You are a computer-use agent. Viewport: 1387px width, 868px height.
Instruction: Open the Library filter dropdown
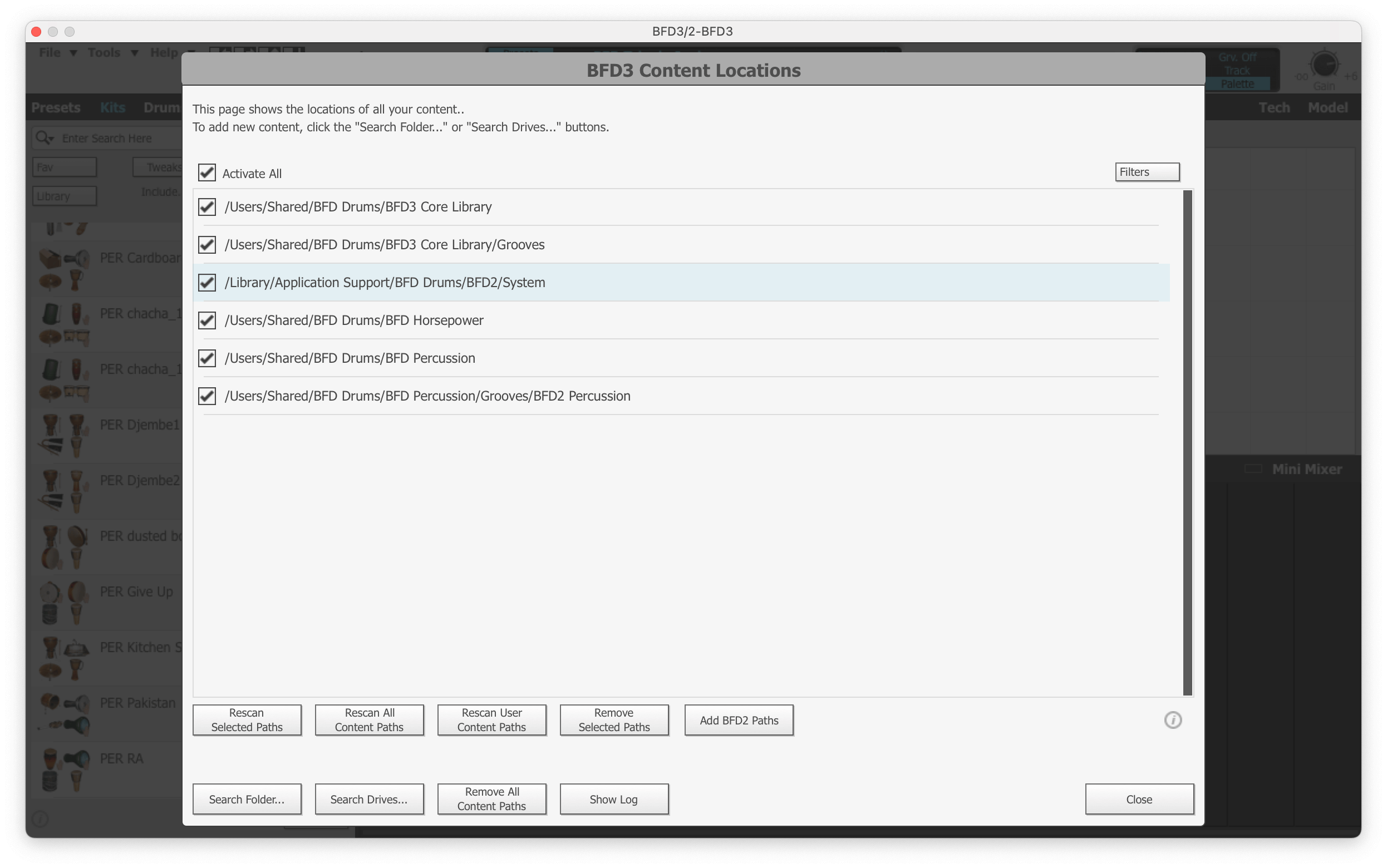coord(65,196)
